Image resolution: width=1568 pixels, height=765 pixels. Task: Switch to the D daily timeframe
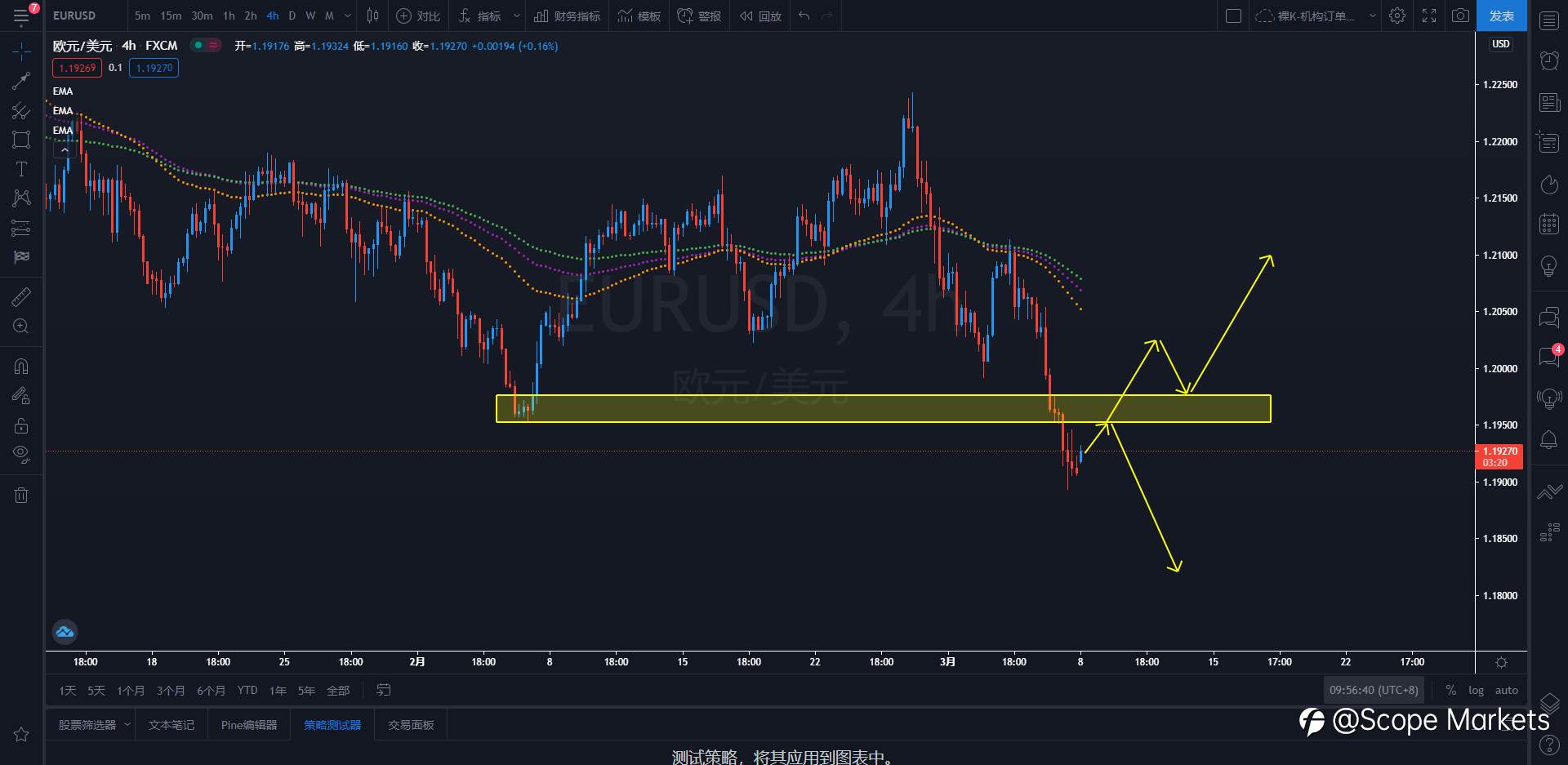coord(292,16)
